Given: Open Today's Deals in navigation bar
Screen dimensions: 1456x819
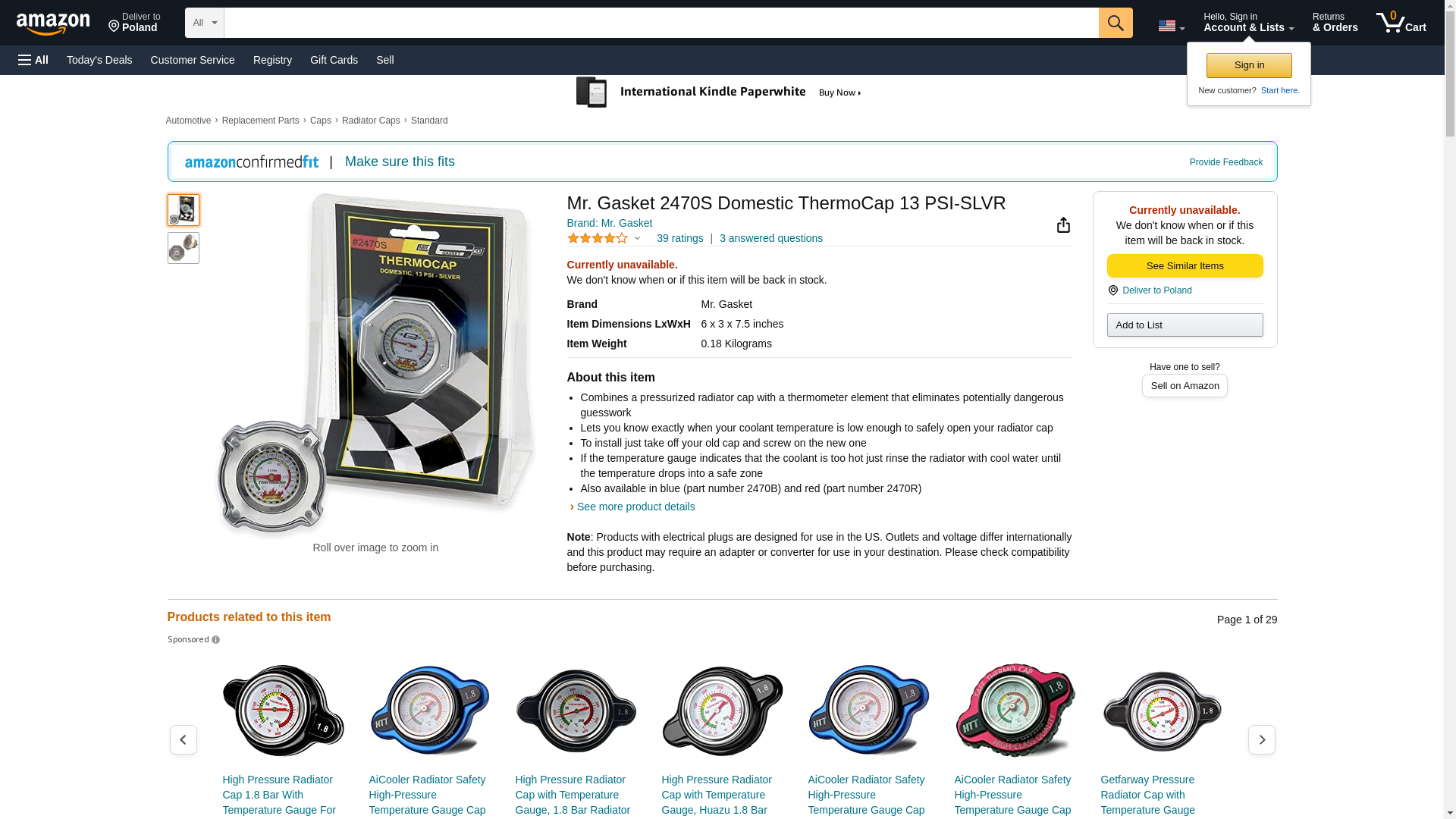Looking at the screenshot, I should click(99, 60).
